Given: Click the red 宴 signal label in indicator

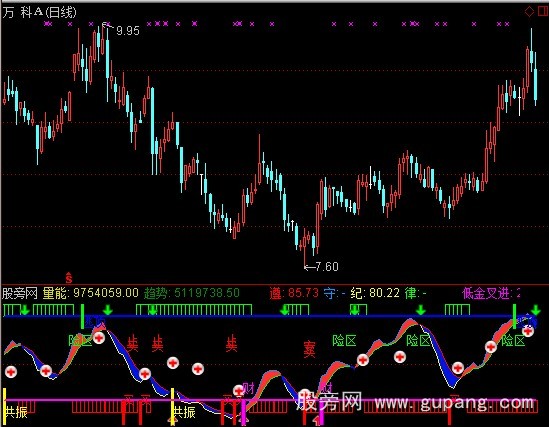Looking at the screenshot, I should pos(310,349).
